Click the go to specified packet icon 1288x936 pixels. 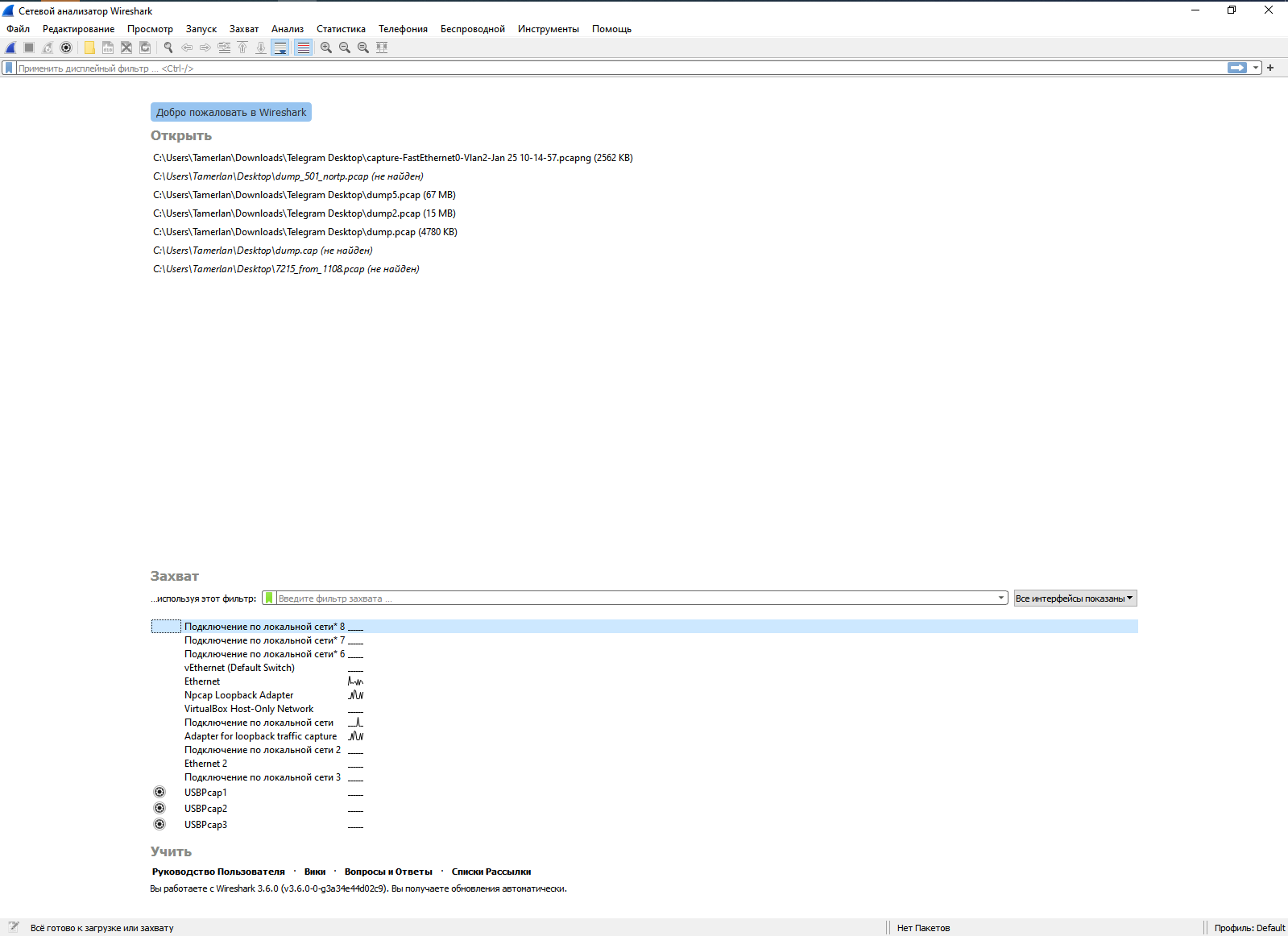[224, 48]
